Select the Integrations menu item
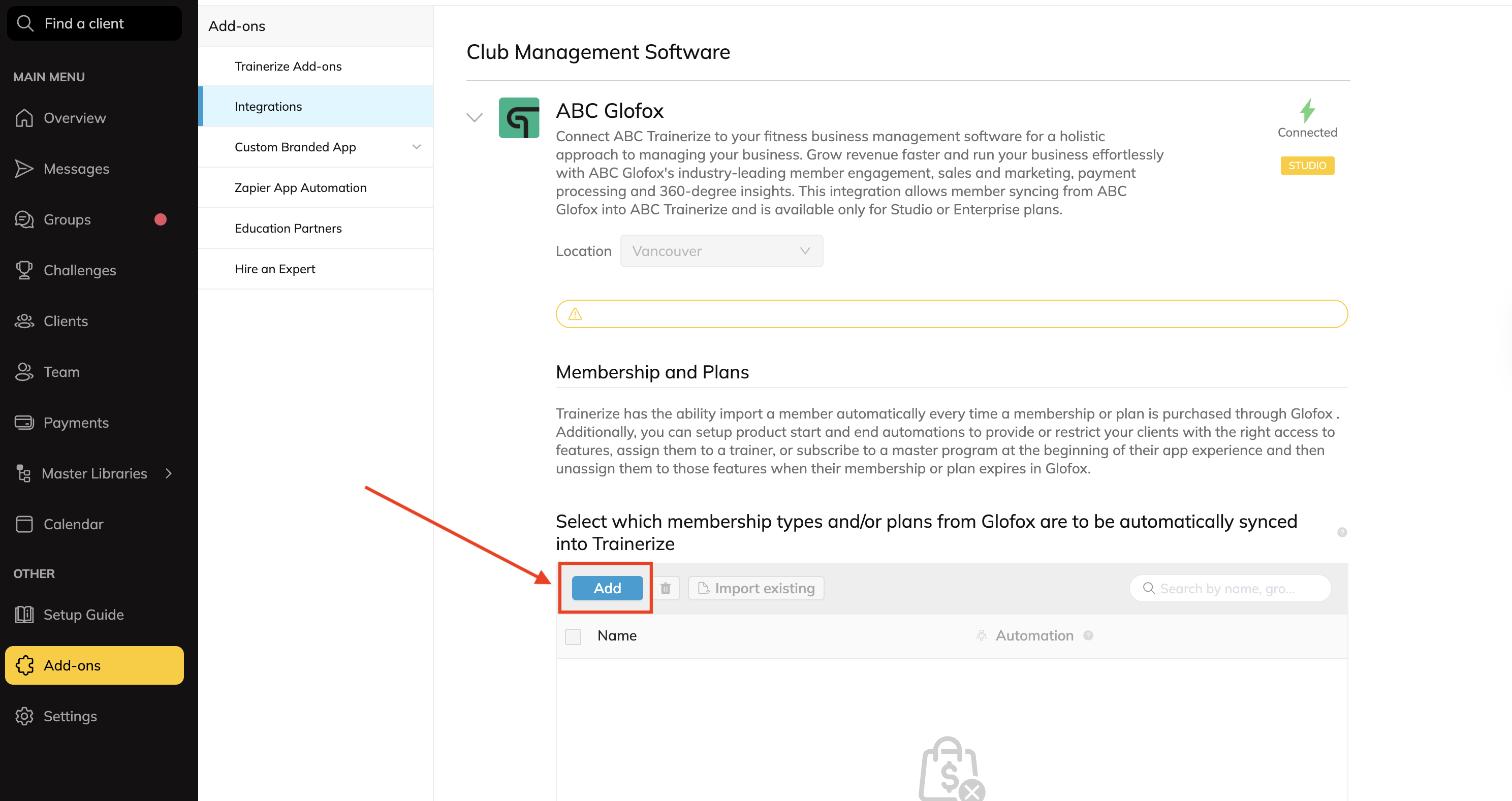Image resolution: width=1512 pixels, height=801 pixels. pyautogui.click(x=316, y=107)
